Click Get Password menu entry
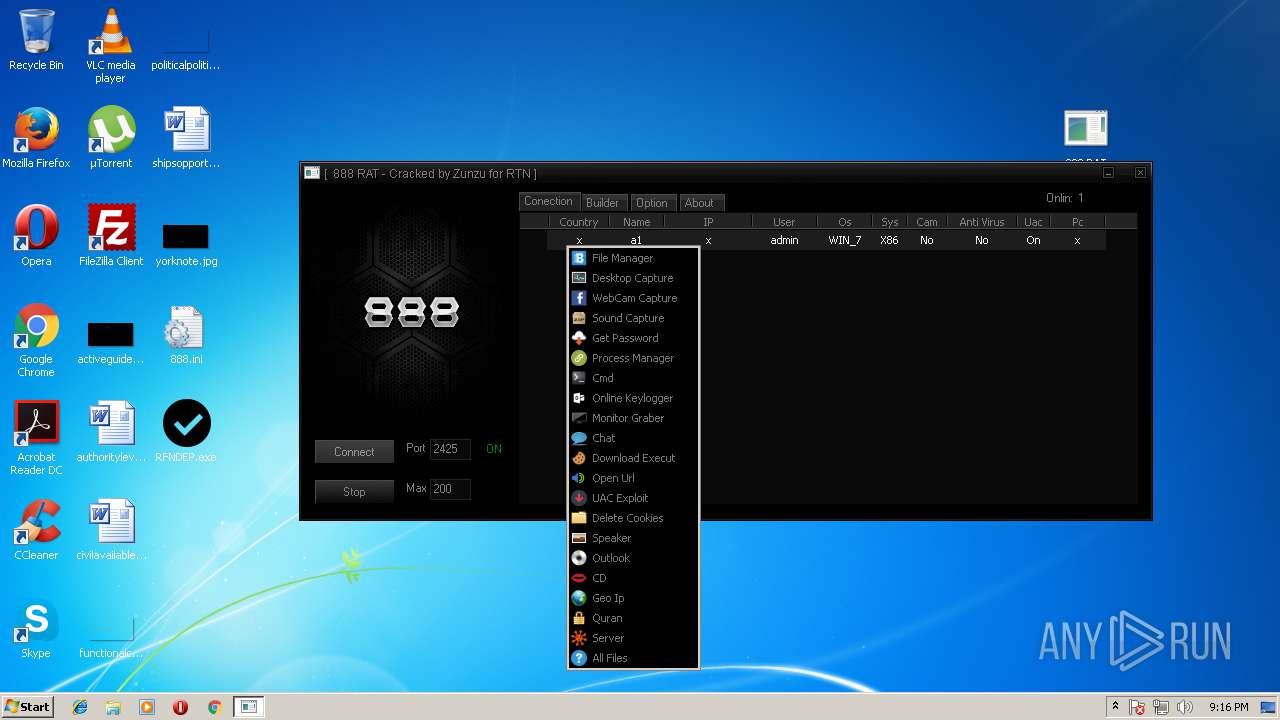The height and width of the screenshot is (720, 1280). click(x=632, y=338)
